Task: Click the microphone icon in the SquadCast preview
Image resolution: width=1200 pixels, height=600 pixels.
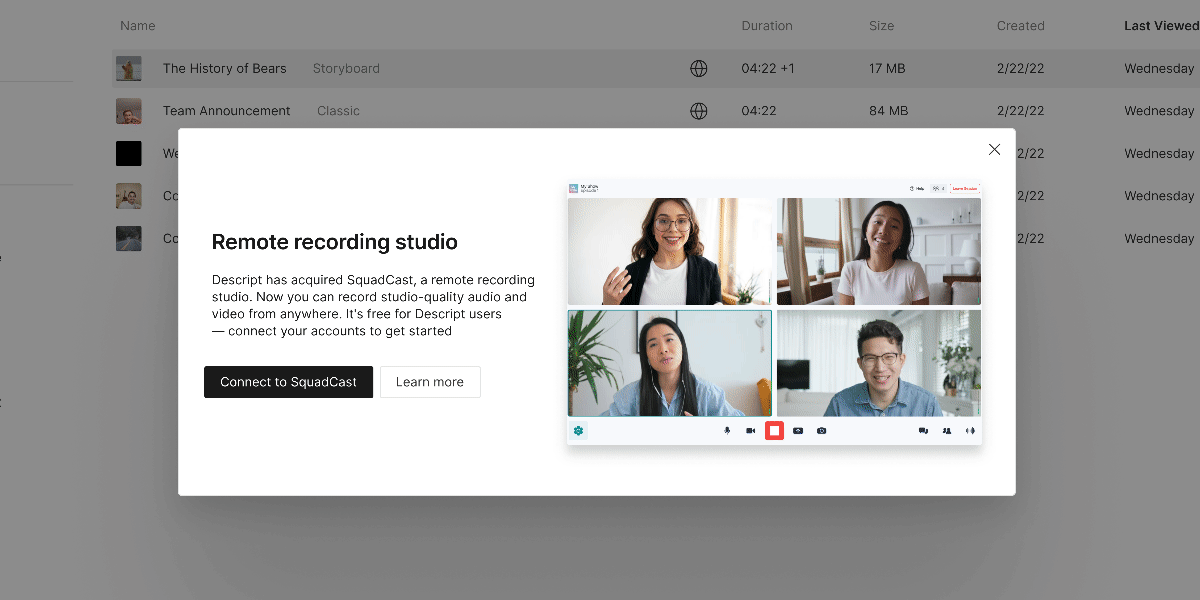Action: pyautogui.click(x=727, y=431)
